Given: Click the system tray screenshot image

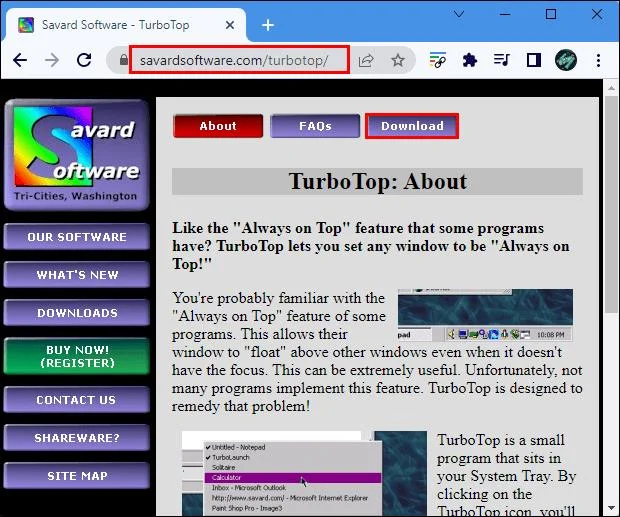Looking at the screenshot, I should tap(485, 315).
